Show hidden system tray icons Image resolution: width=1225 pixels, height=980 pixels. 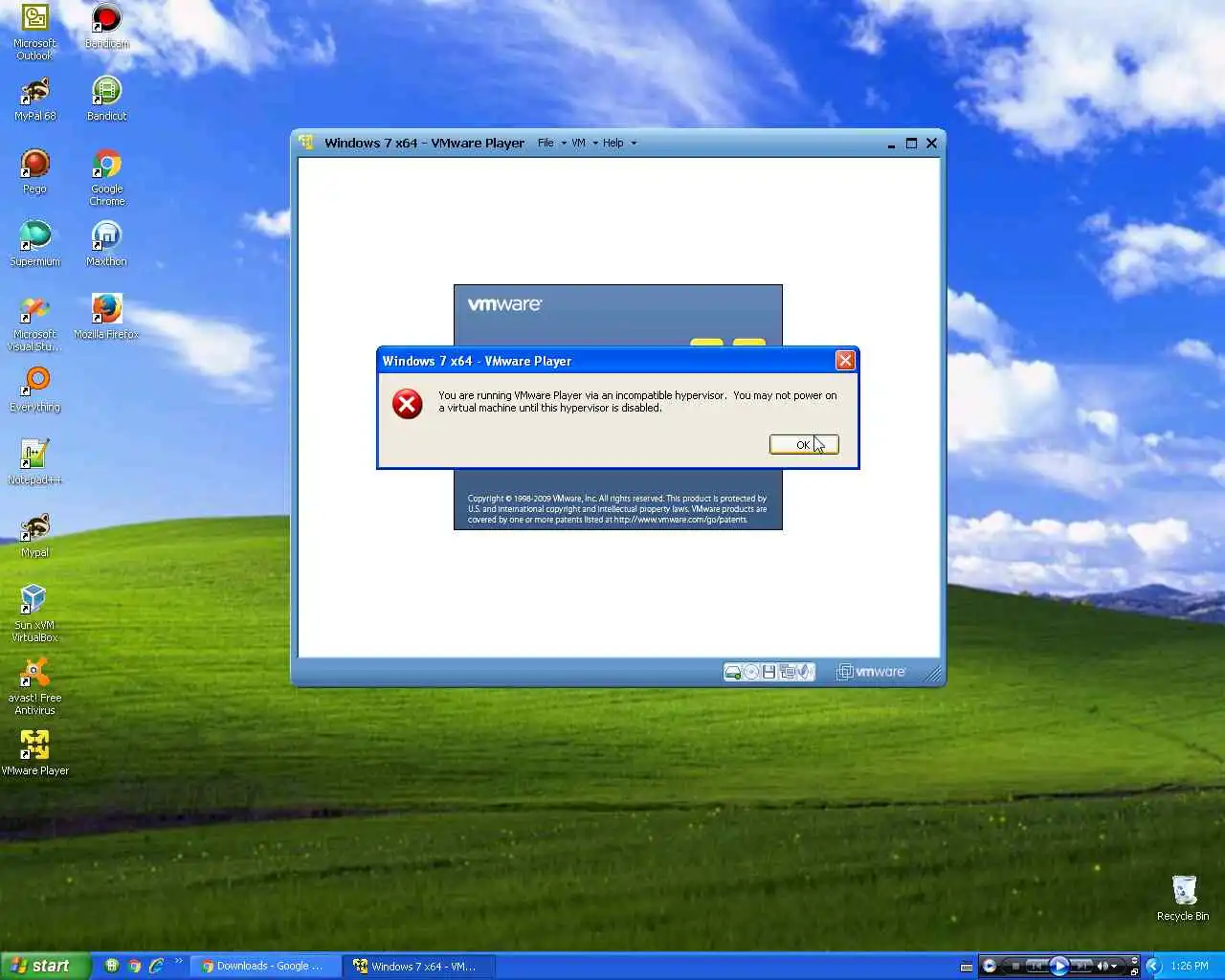(1152, 967)
